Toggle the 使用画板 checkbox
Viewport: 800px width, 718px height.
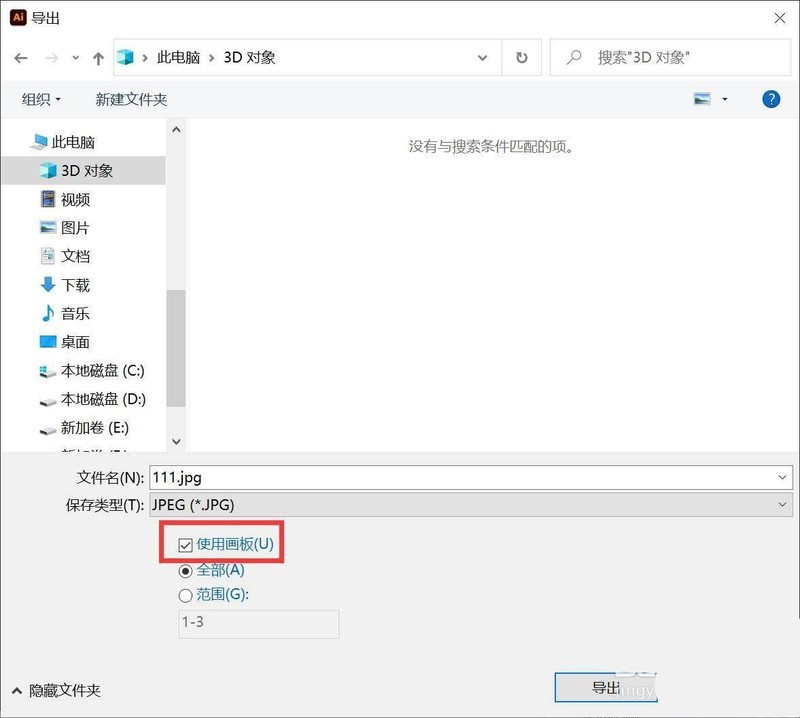[x=185, y=545]
